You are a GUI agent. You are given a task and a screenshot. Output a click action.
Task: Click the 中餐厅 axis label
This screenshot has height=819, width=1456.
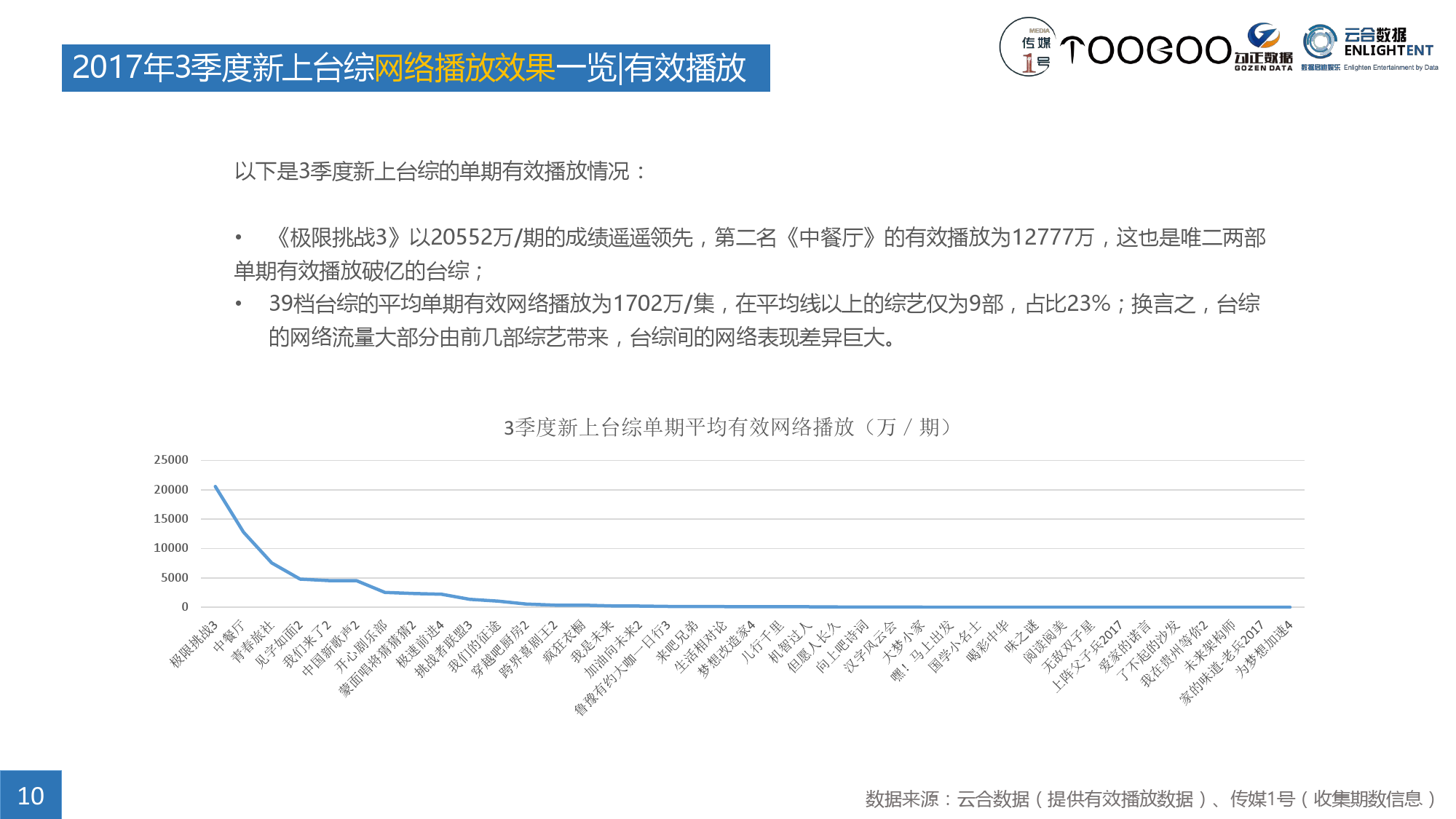229,636
